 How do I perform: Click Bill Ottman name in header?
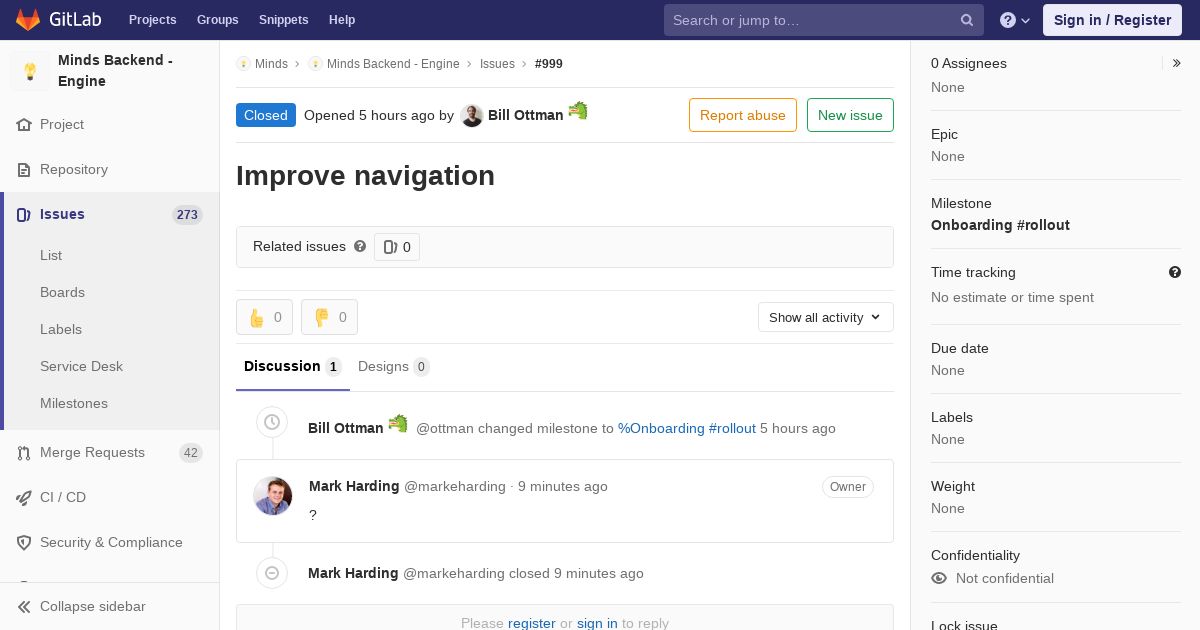[526, 115]
